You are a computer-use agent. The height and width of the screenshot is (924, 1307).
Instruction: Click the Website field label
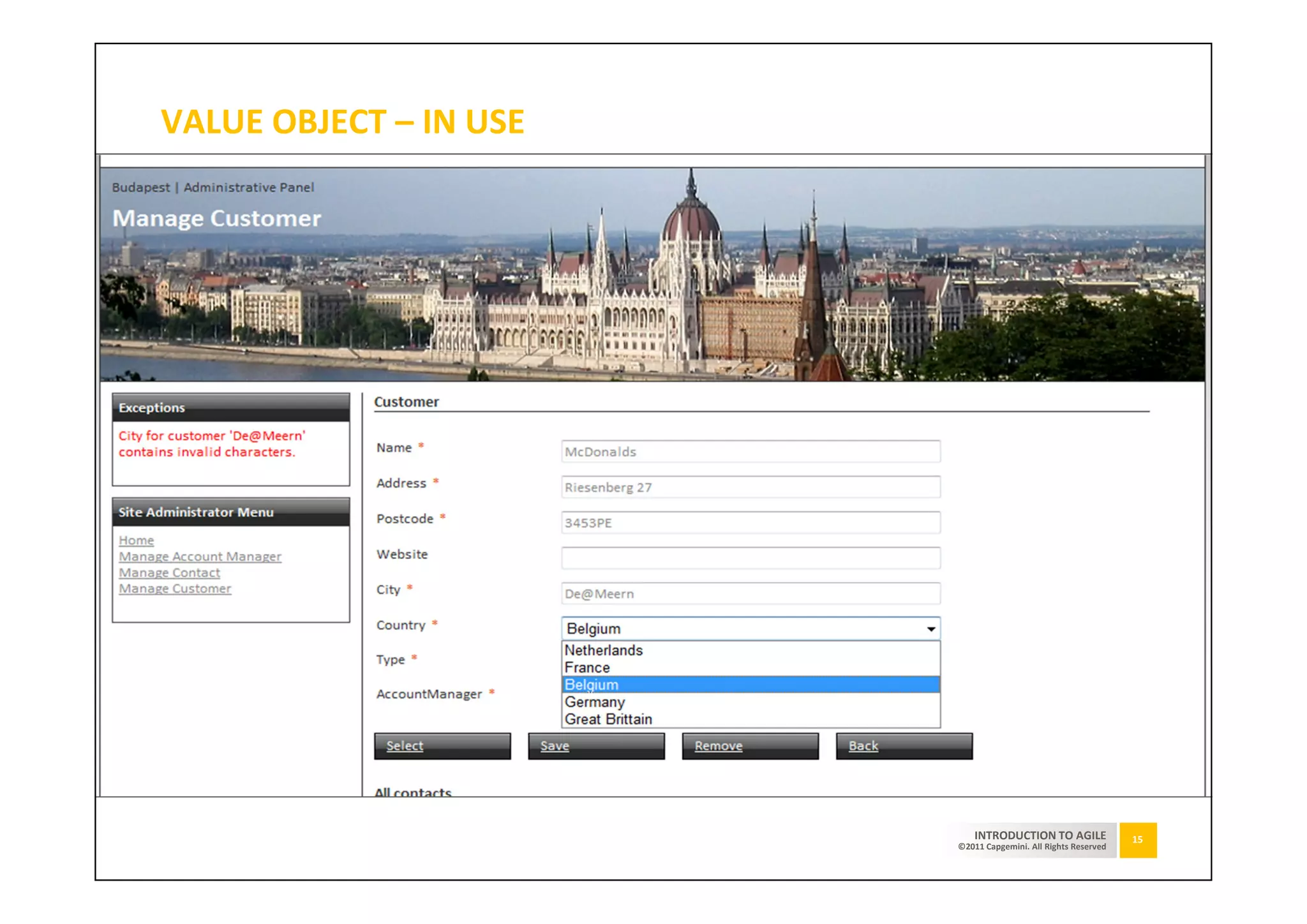coord(402,555)
